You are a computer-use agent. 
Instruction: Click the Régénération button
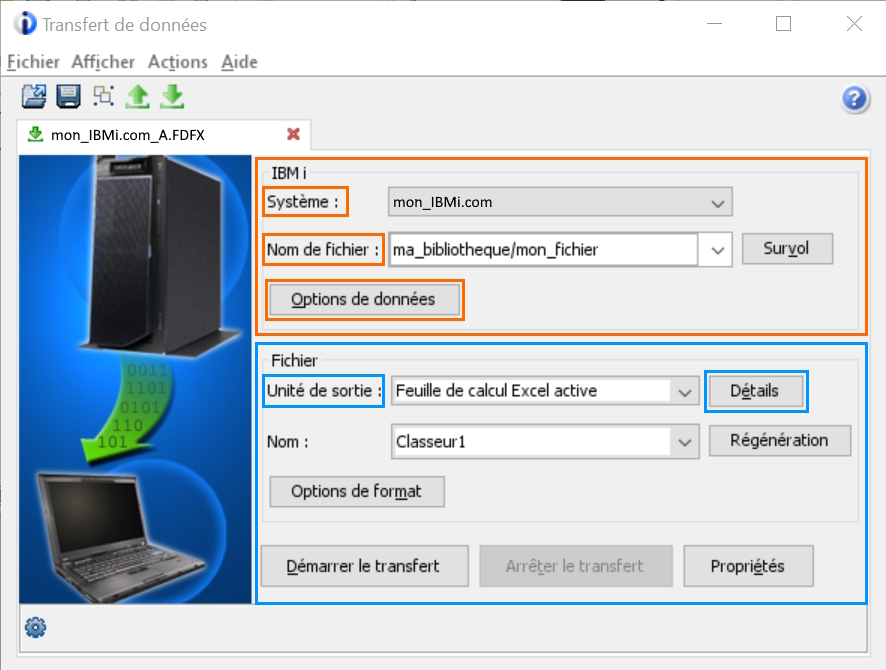coord(780,441)
